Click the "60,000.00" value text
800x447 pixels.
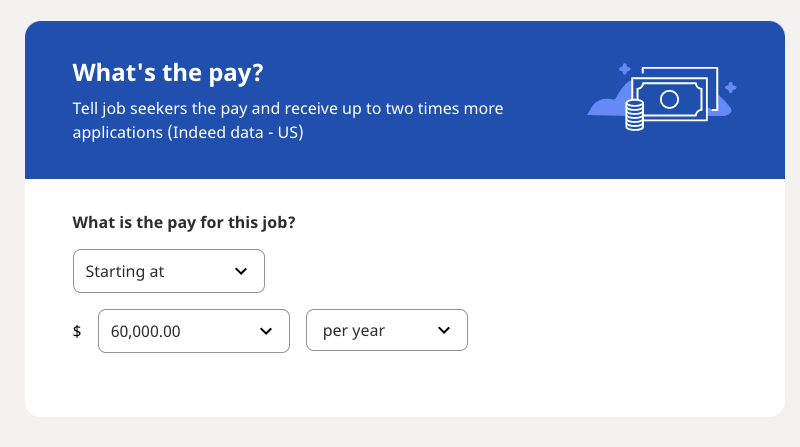(x=146, y=331)
